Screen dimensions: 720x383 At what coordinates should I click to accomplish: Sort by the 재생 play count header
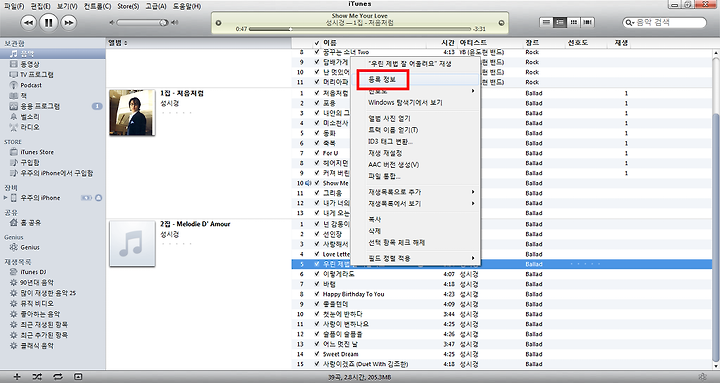[x=621, y=43]
